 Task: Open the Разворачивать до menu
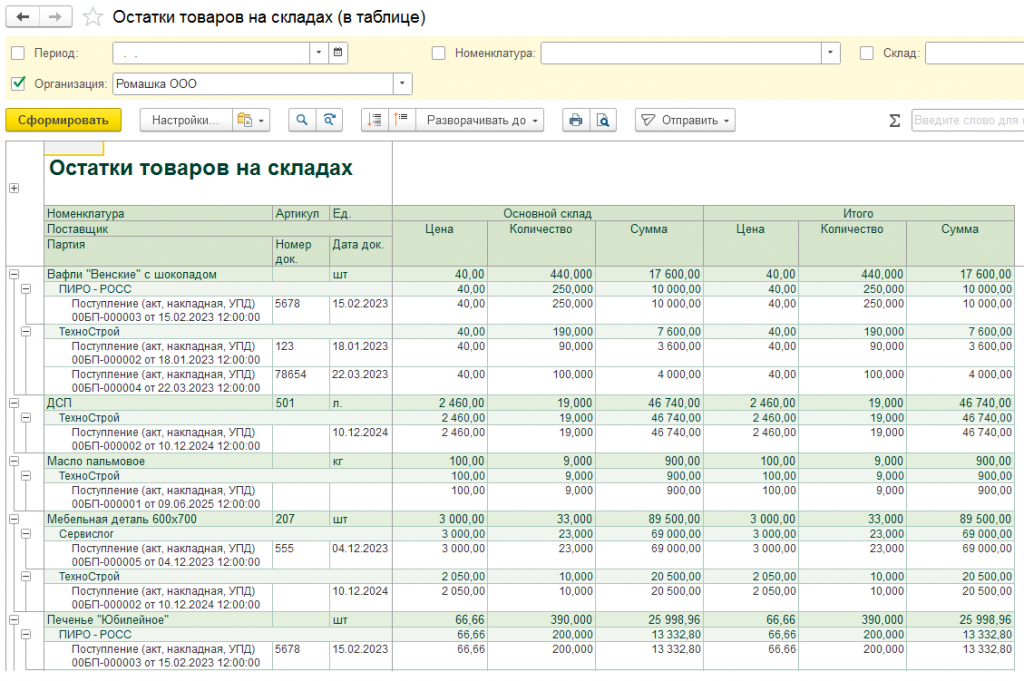coord(482,120)
